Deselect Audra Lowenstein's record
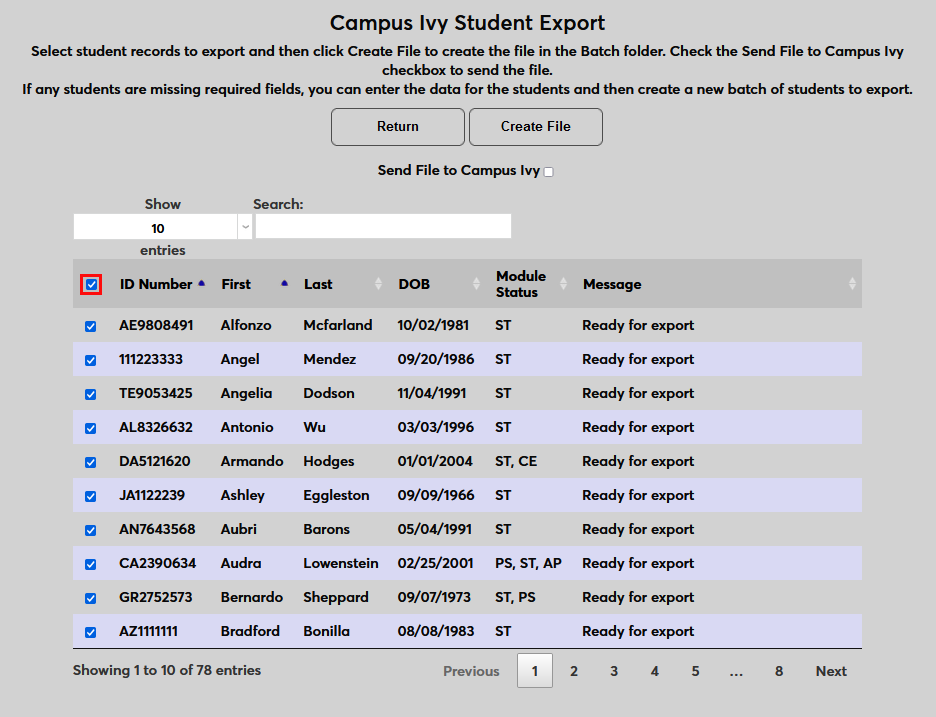This screenshot has width=936, height=717. point(91,563)
